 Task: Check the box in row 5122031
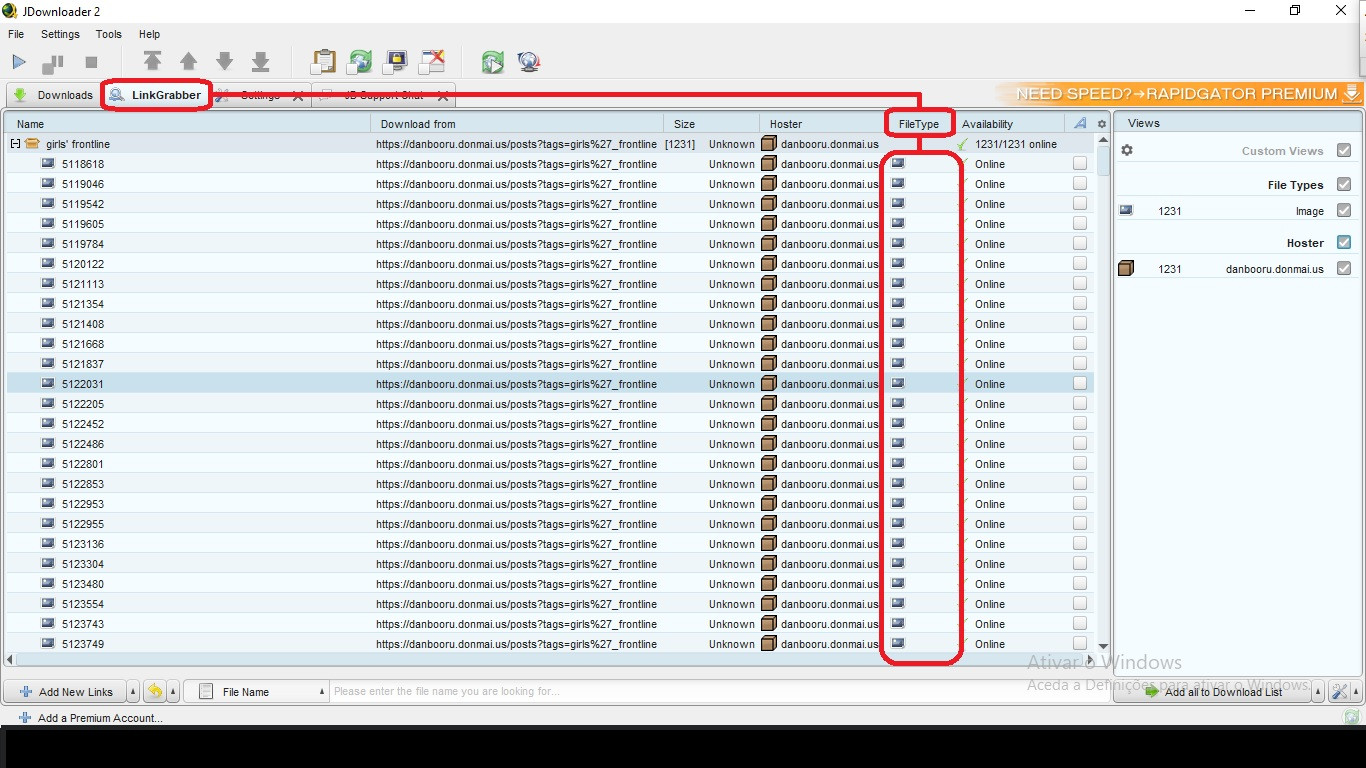[1080, 383]
